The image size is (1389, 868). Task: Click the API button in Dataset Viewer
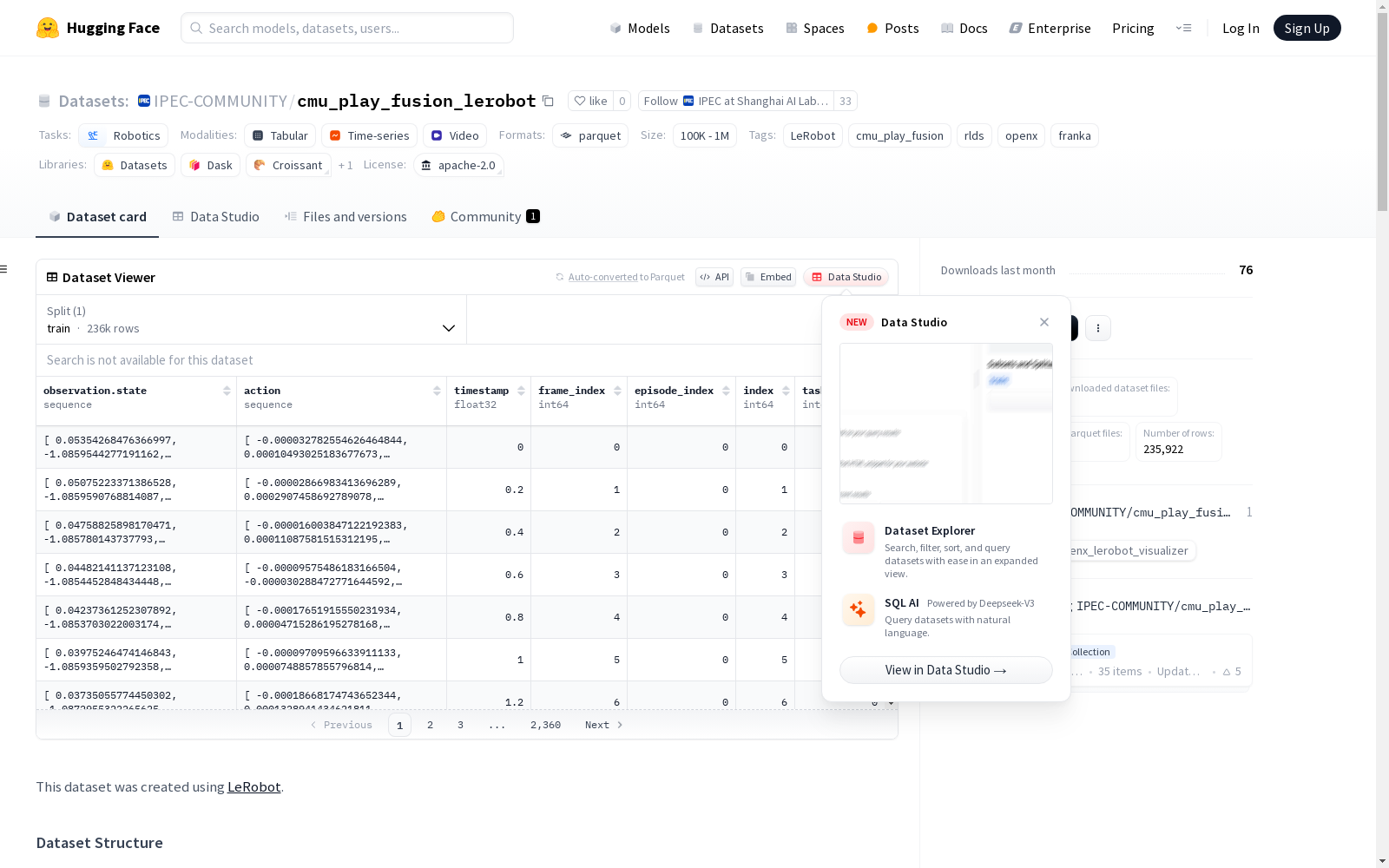(x=714, y=277)
